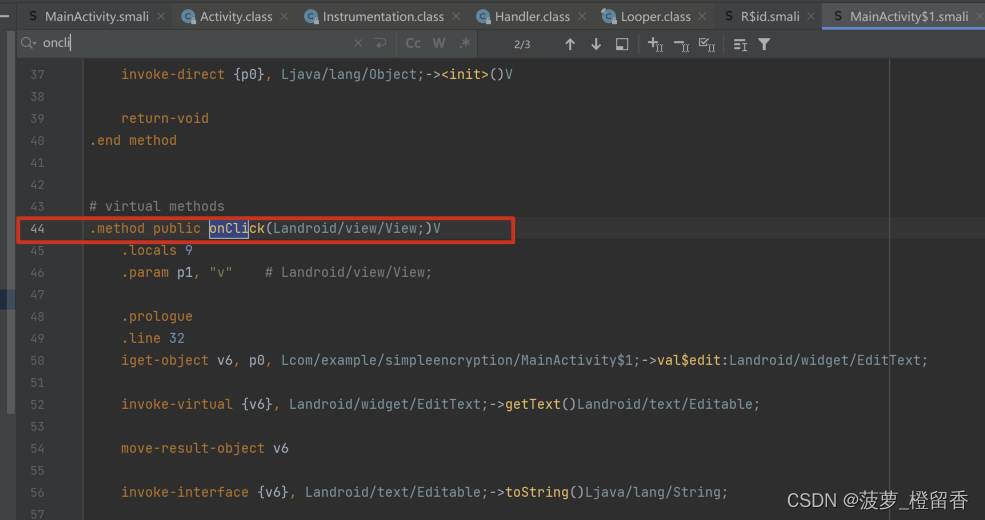
Task: Select all occurrences icon
Action: [x=707, y=44]
